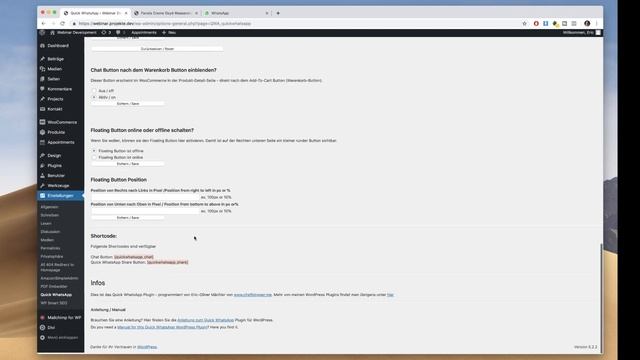
Task: Click the Design brush icon
Action: tap(42, 156)
